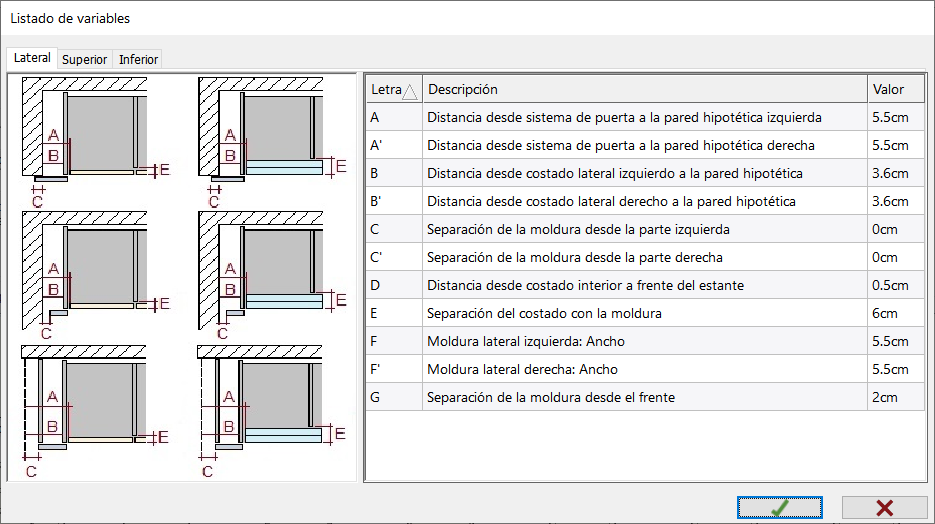Select row F' Moldura lateral derecha

click(x=645, y=370)
